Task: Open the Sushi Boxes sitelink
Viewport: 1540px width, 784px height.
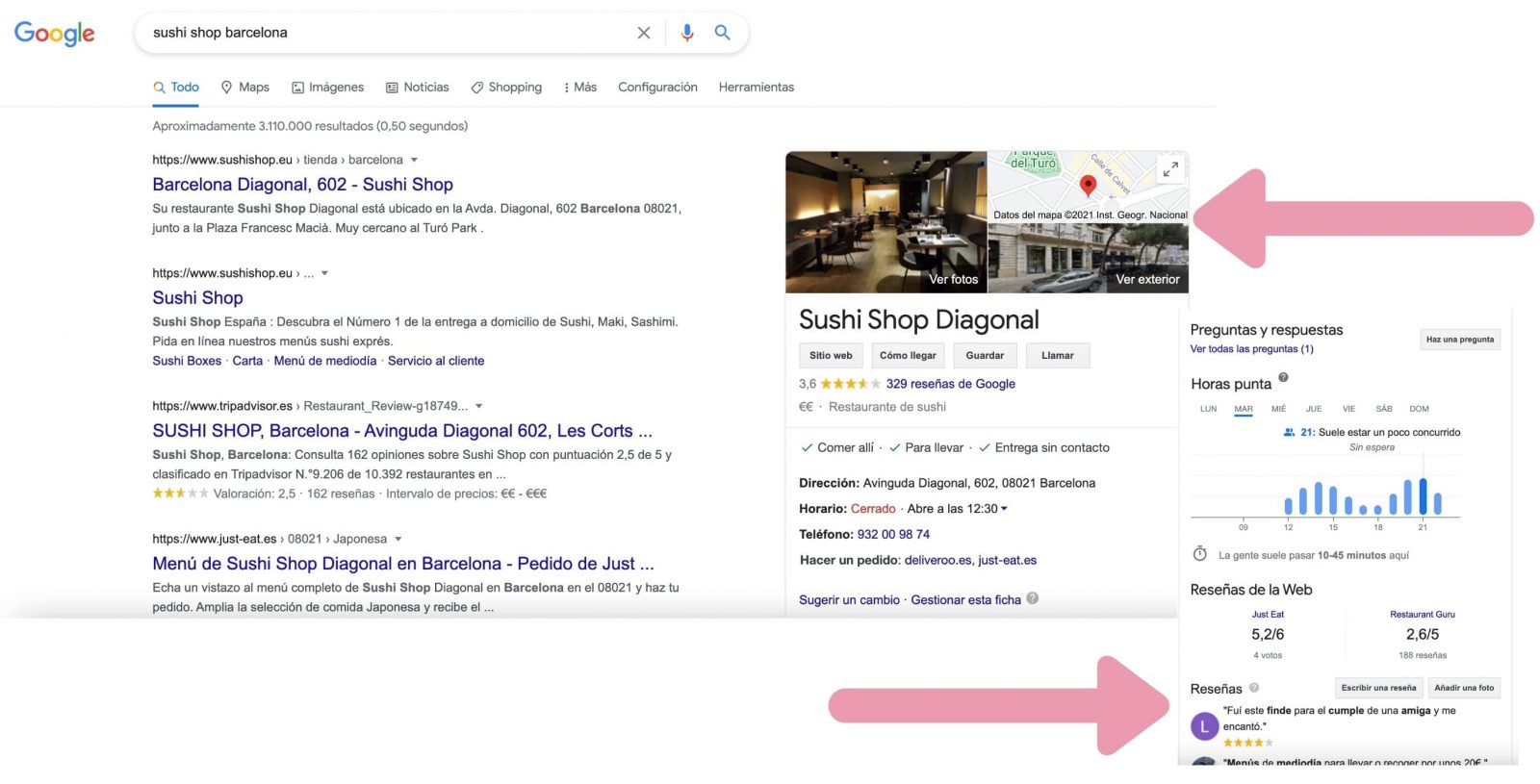Action: pos(187,361)
